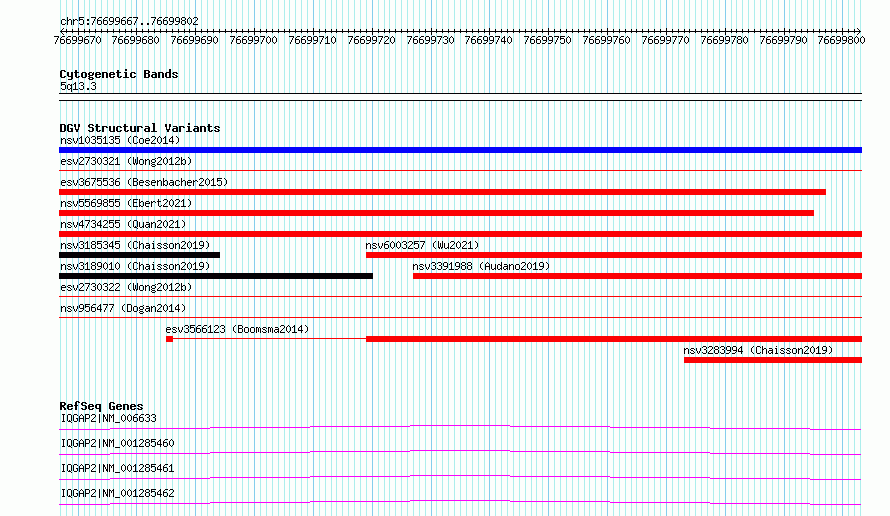The height and width of the screenshot is (516, 890).
Task: Select esv3566123 (Boomsma2014) label
Action: coord(237,329)
